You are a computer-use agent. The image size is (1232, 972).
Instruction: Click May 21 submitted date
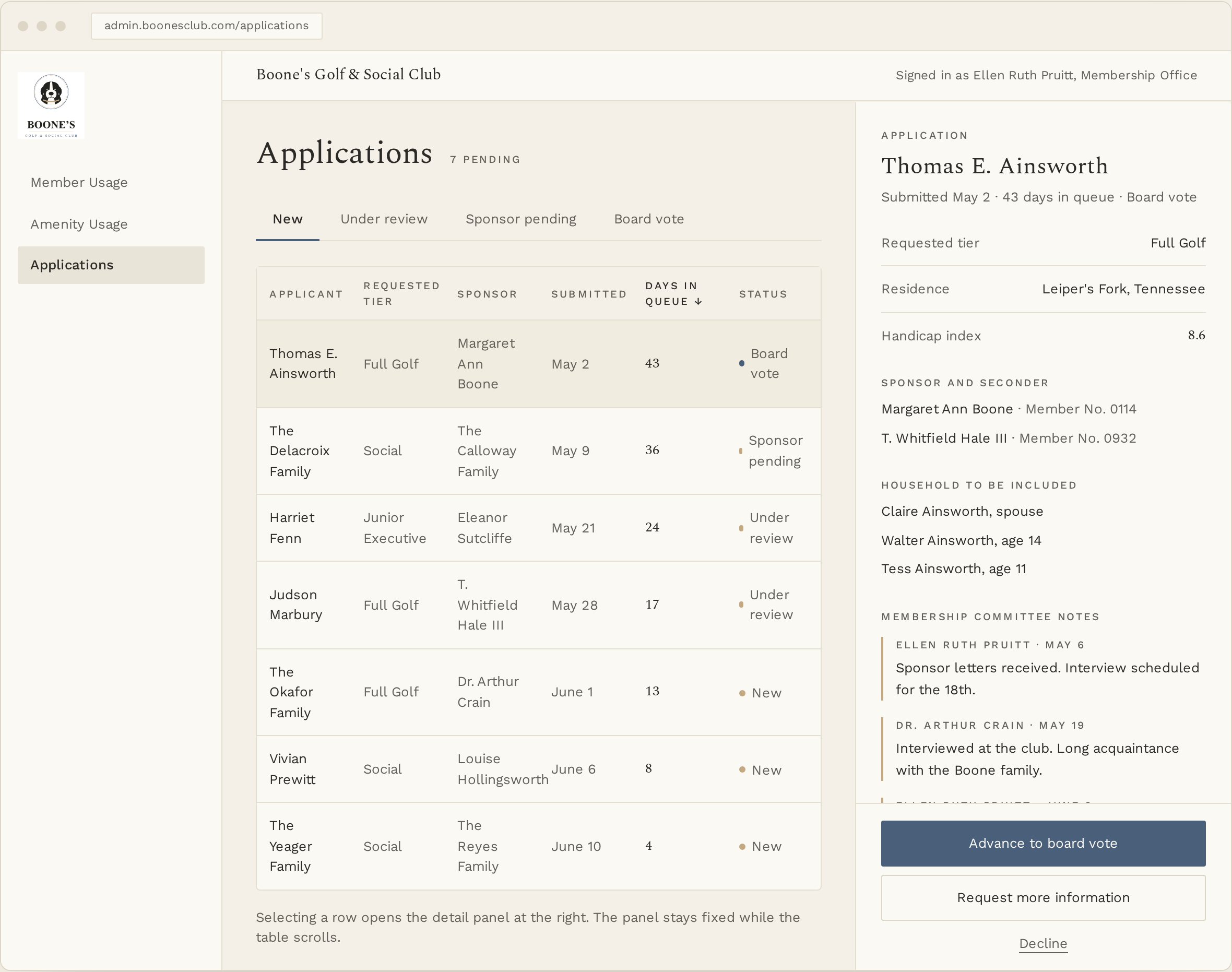pos(573,528)
